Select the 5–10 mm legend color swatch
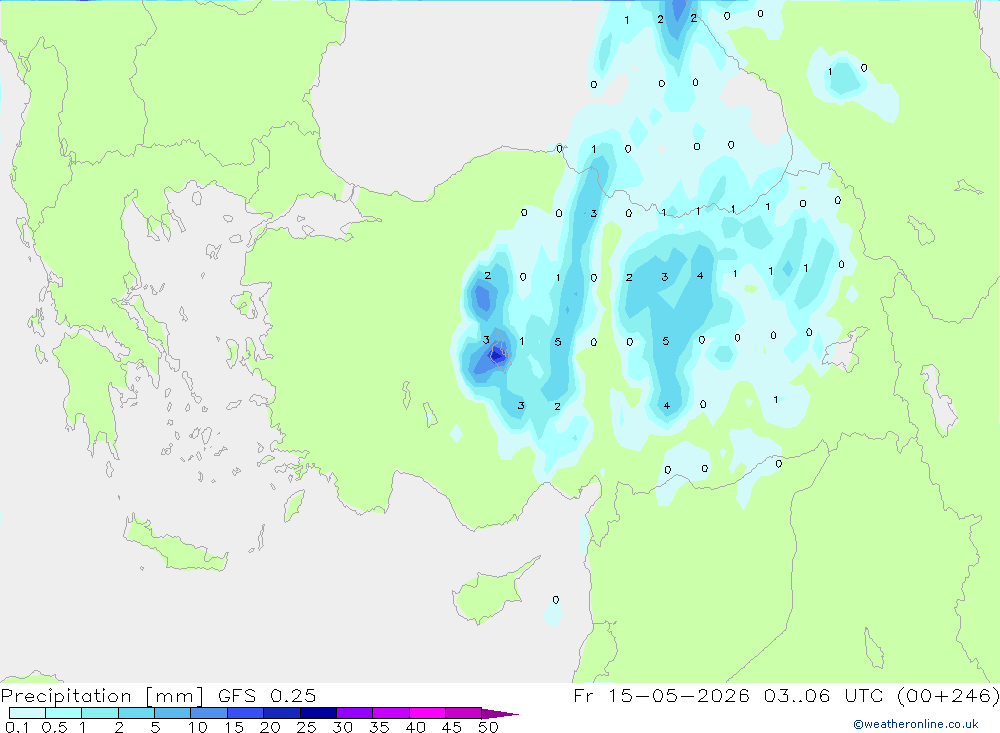The width and height of the screenshot is (1000, 733). tap(172, 713)
